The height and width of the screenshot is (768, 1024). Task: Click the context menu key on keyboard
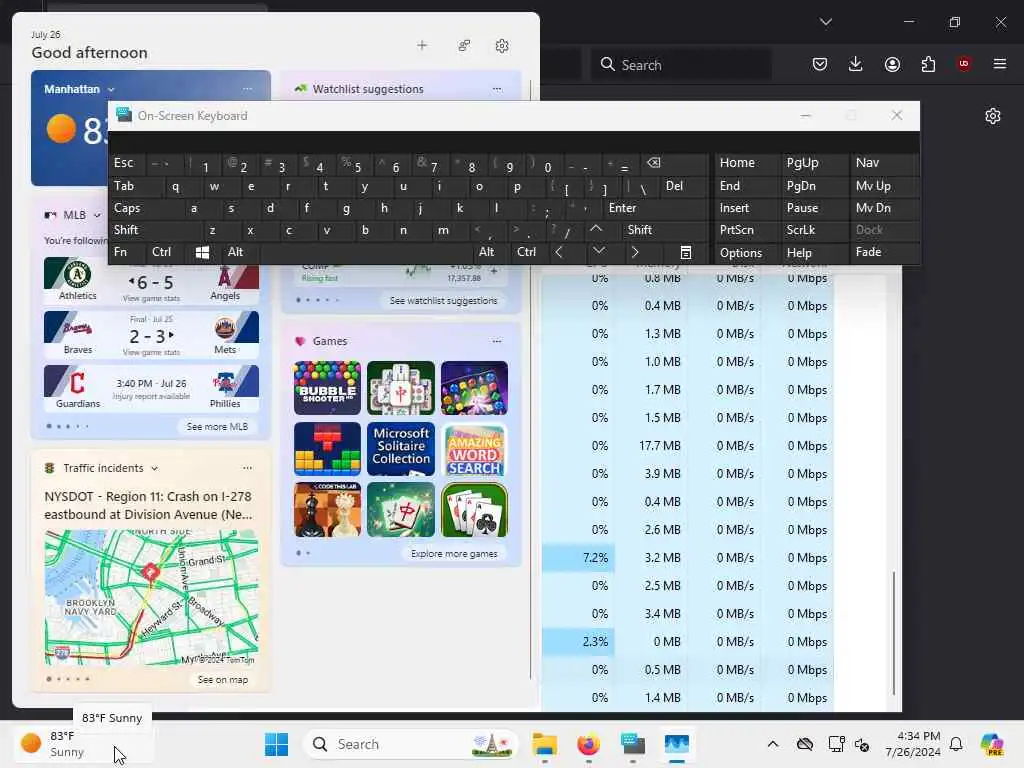[686, 252]
